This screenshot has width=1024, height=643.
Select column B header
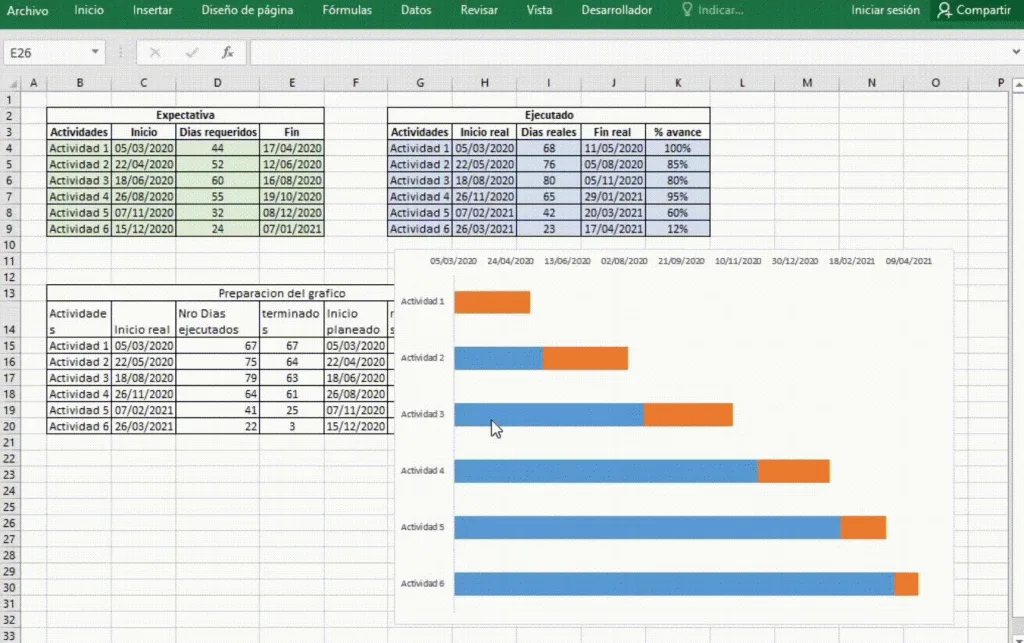[79, 83]
